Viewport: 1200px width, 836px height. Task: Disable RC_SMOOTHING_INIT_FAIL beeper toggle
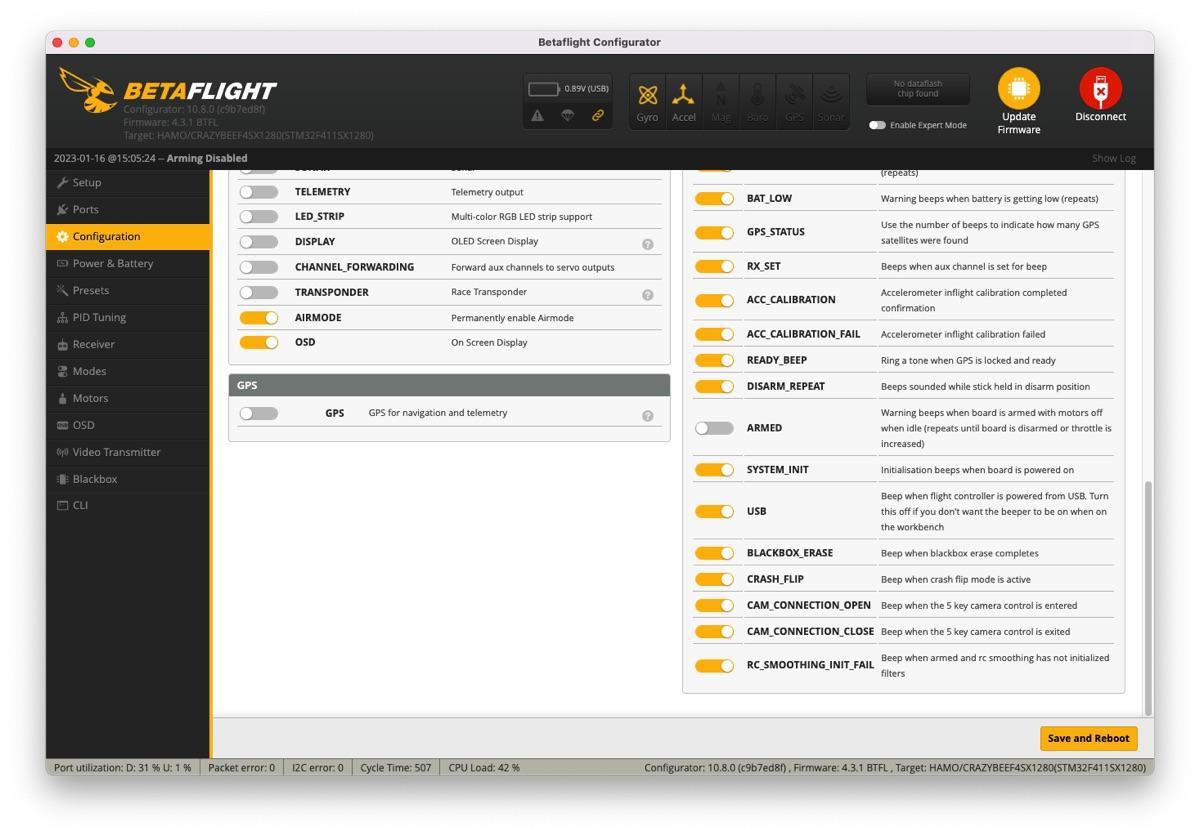[x=714, y=666]
